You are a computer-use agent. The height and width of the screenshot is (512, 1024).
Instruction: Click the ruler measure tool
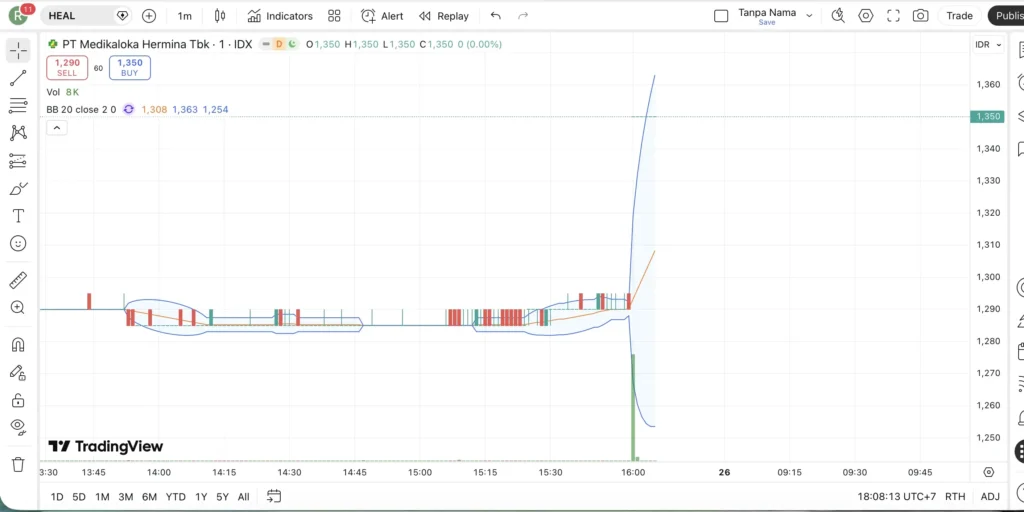18,280
